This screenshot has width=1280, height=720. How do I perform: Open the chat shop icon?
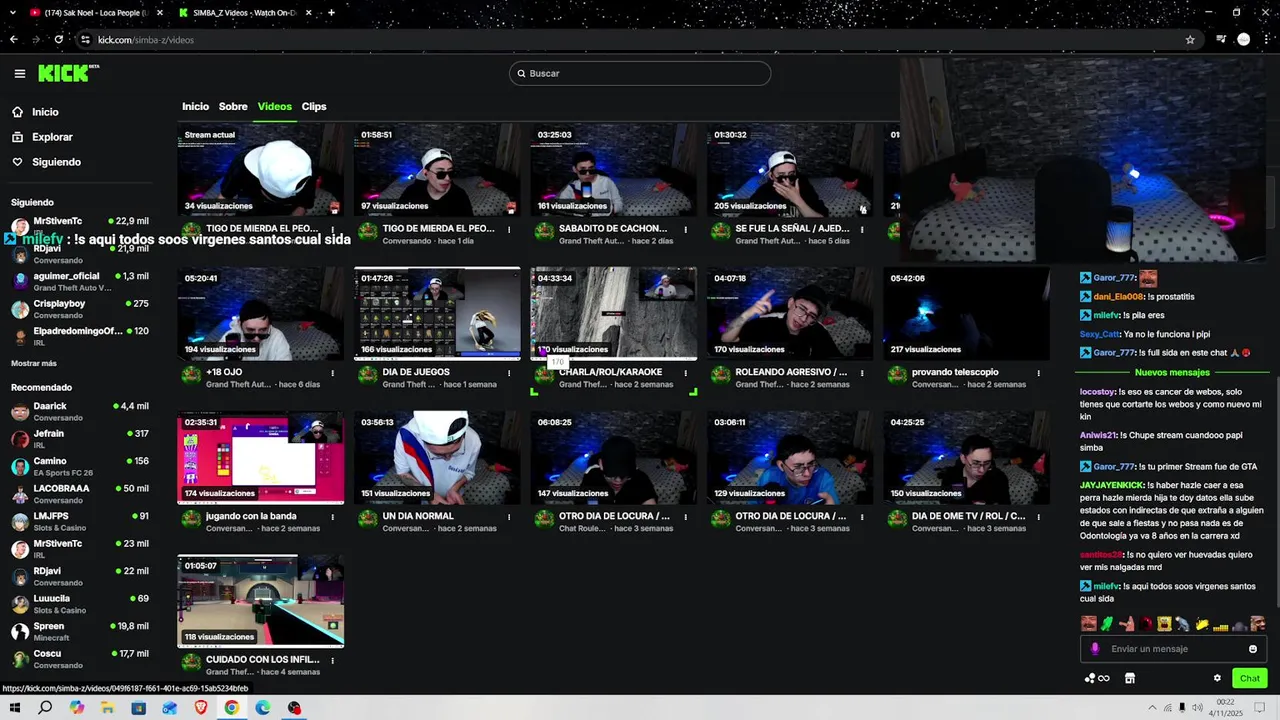point(1130,678)
